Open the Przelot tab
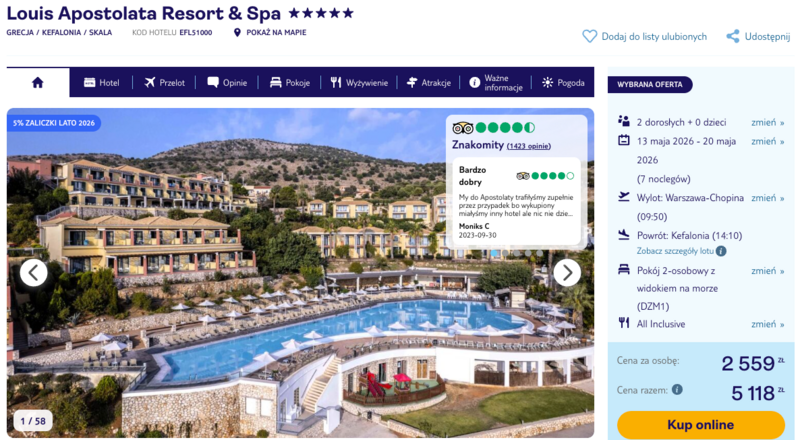 point(164,83)
